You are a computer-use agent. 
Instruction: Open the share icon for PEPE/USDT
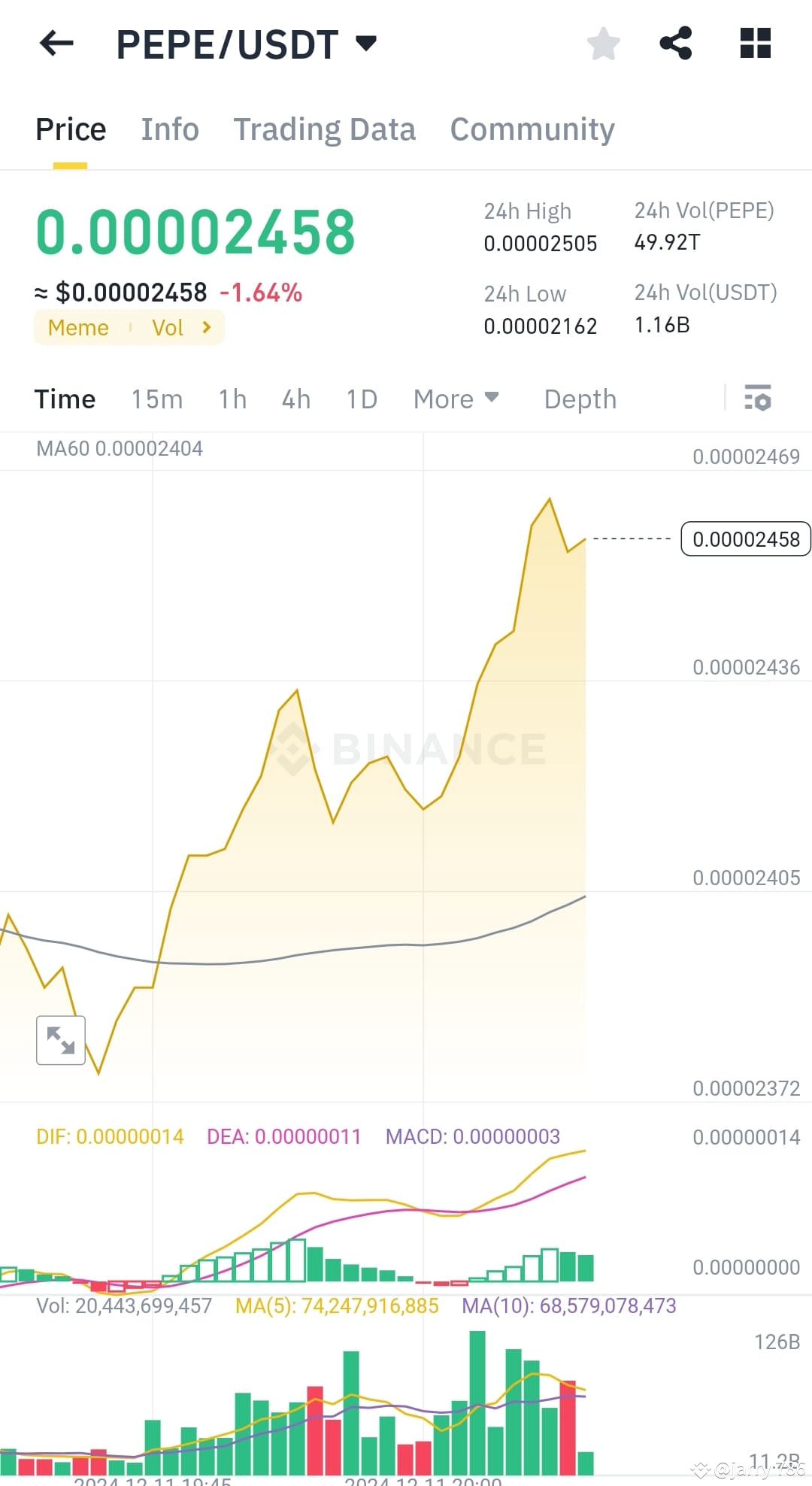tap(675, 44)
